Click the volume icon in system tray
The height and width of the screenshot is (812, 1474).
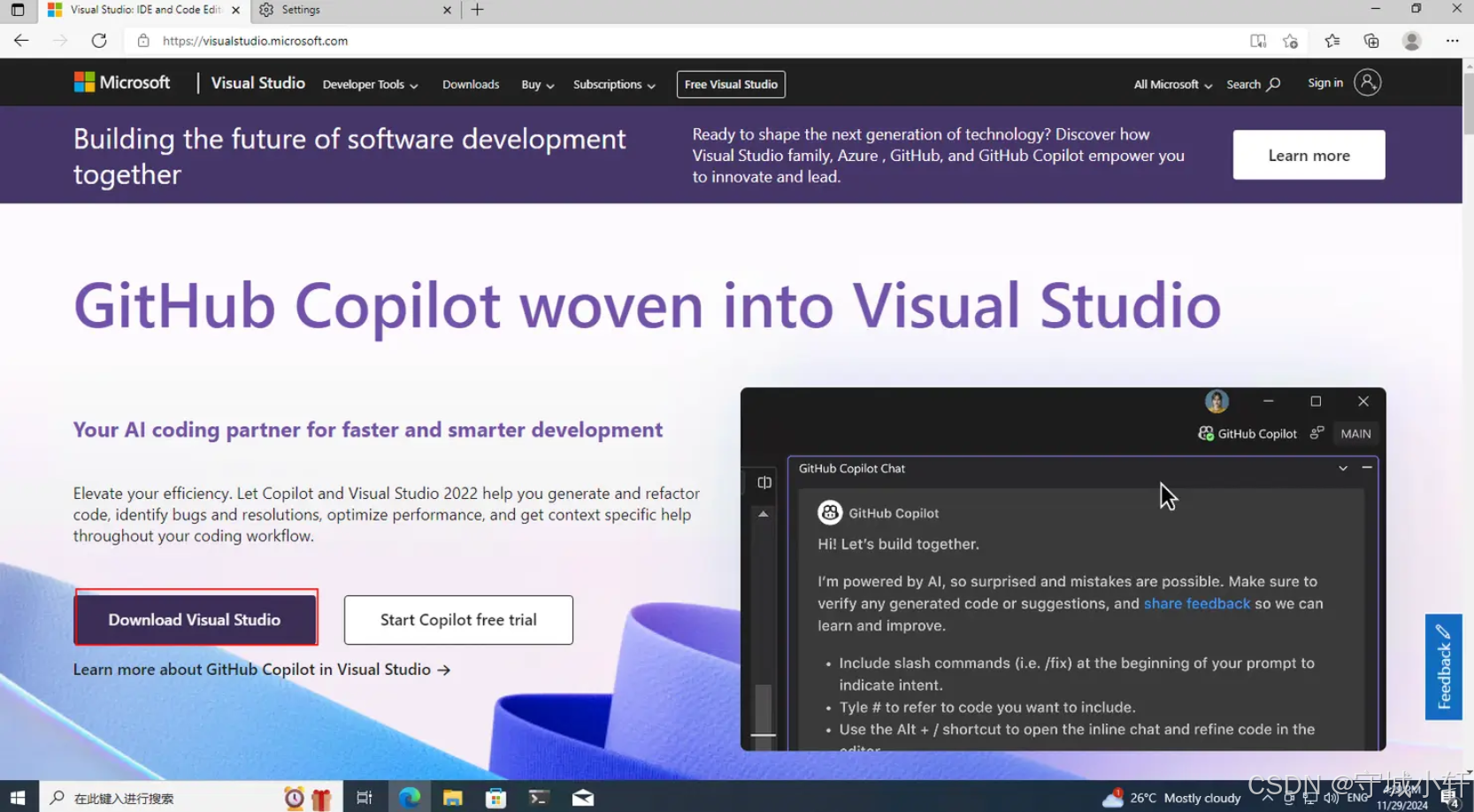click(x=1331, y=798)
